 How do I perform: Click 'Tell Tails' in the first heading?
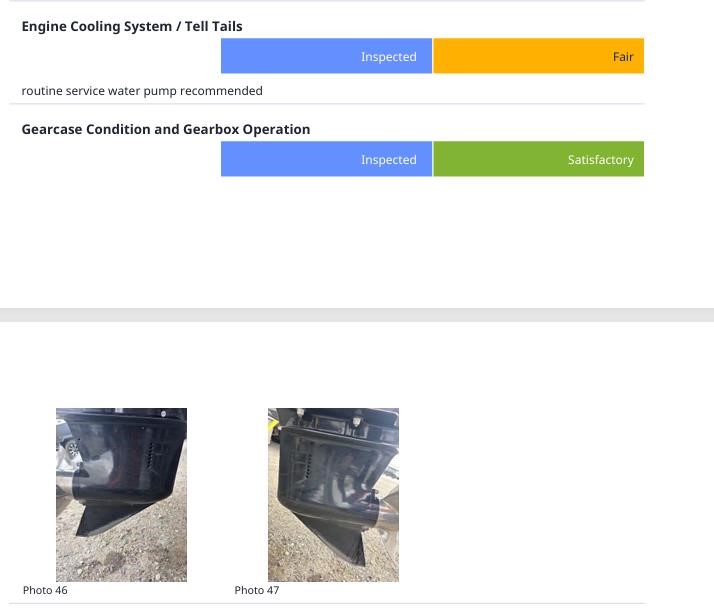point(214,26)
